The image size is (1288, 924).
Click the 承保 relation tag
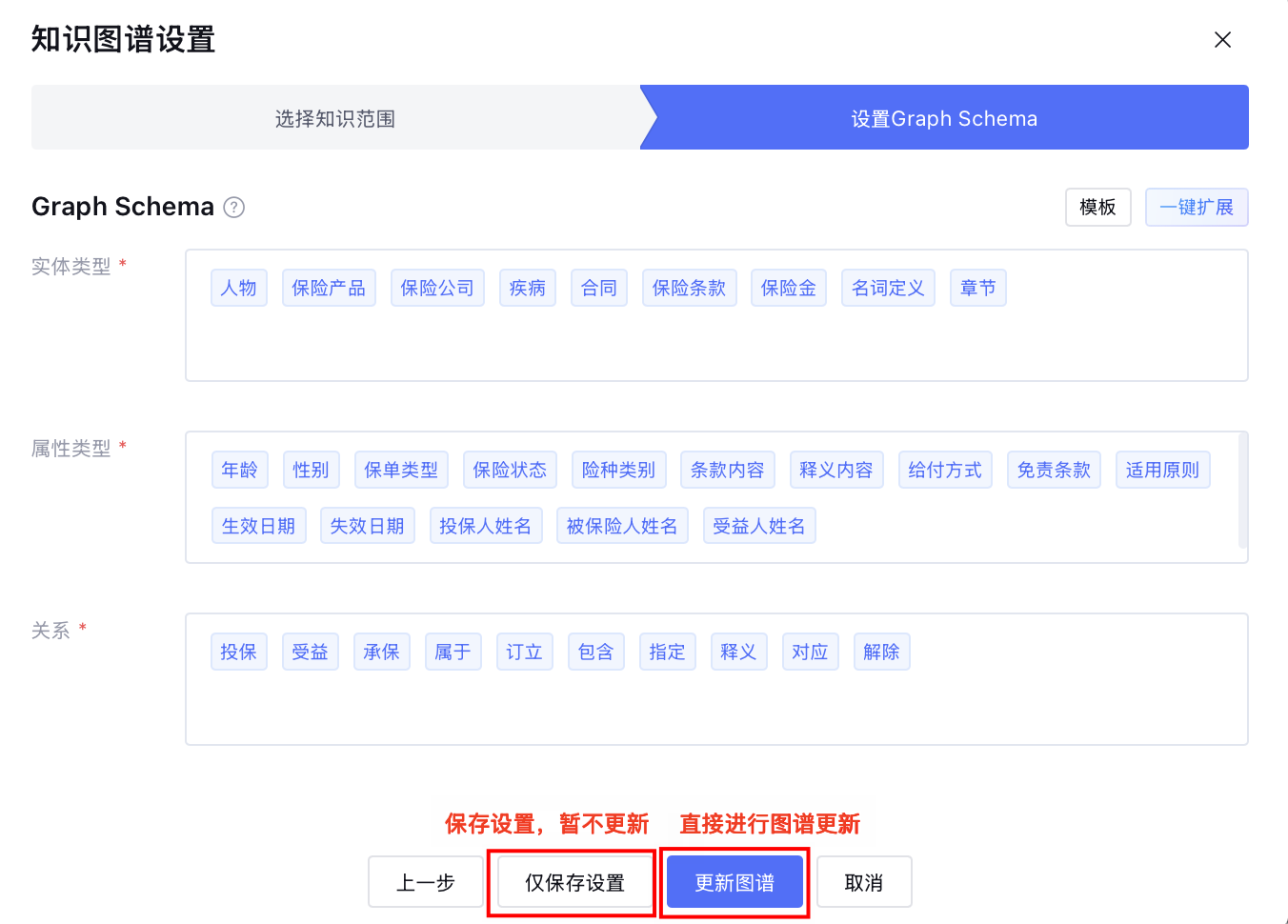pyautogui.click(x=381, y=653)
